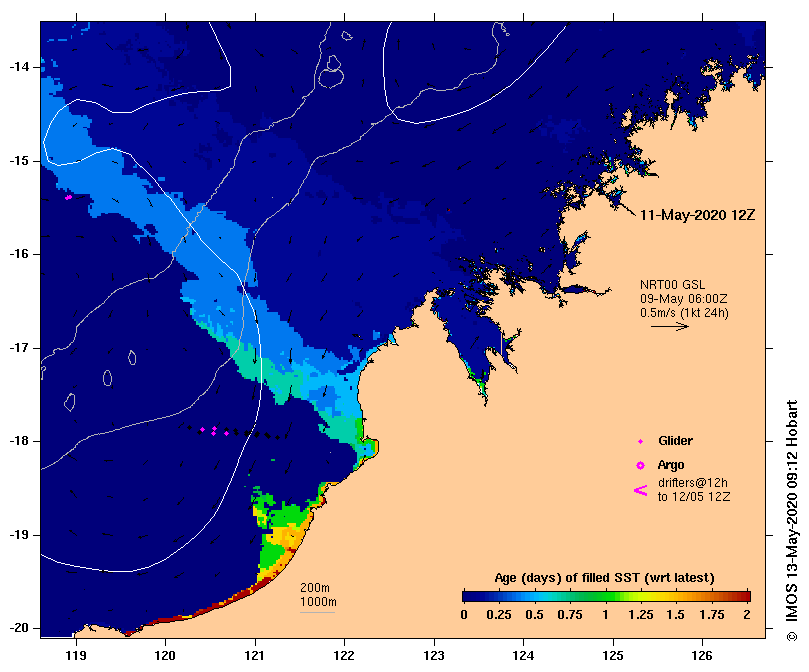This screenshot has height=672, width=809.
Task: Click the grey contour sample line under 1000m
Action: click(x=317, y=613)
